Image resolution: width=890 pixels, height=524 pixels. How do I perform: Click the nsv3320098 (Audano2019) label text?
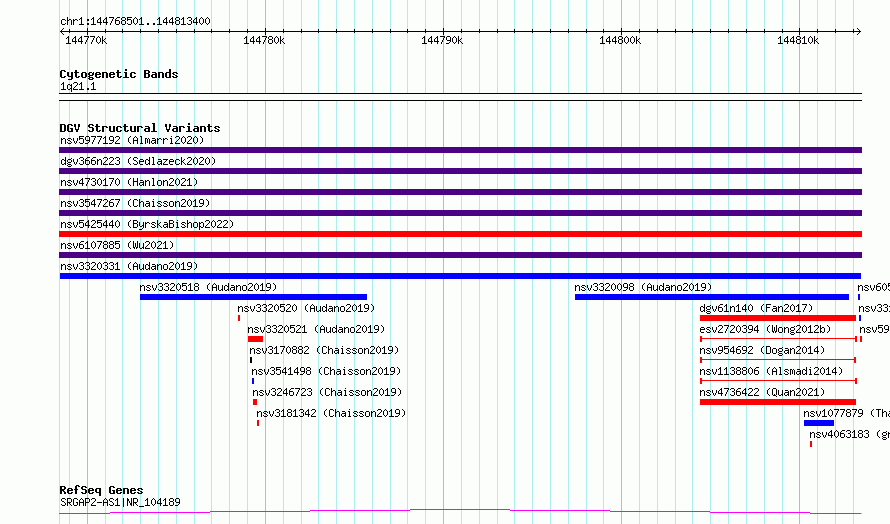643,287
